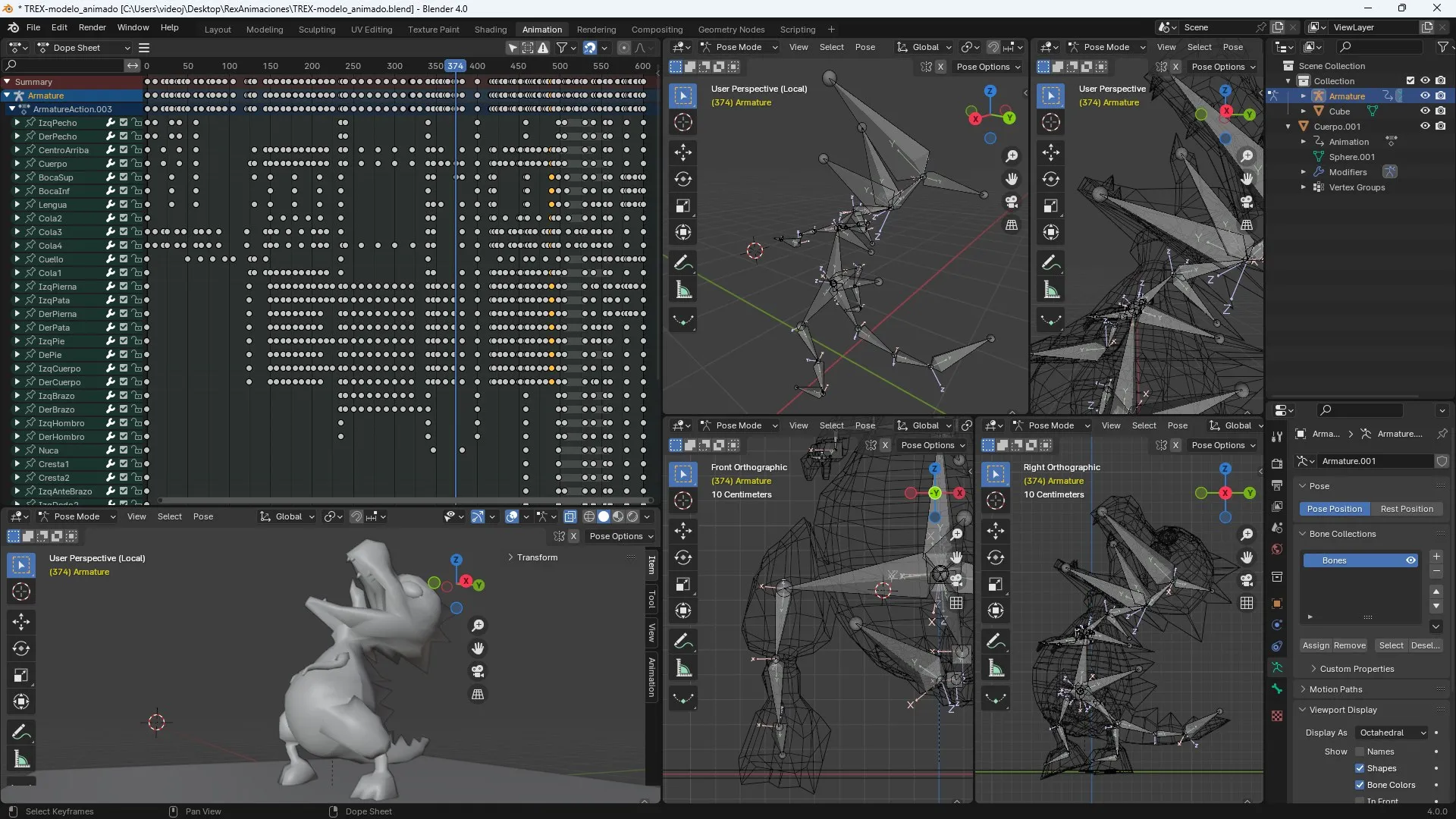Uncheck the Shapes checkbox

pos(1360,768)
